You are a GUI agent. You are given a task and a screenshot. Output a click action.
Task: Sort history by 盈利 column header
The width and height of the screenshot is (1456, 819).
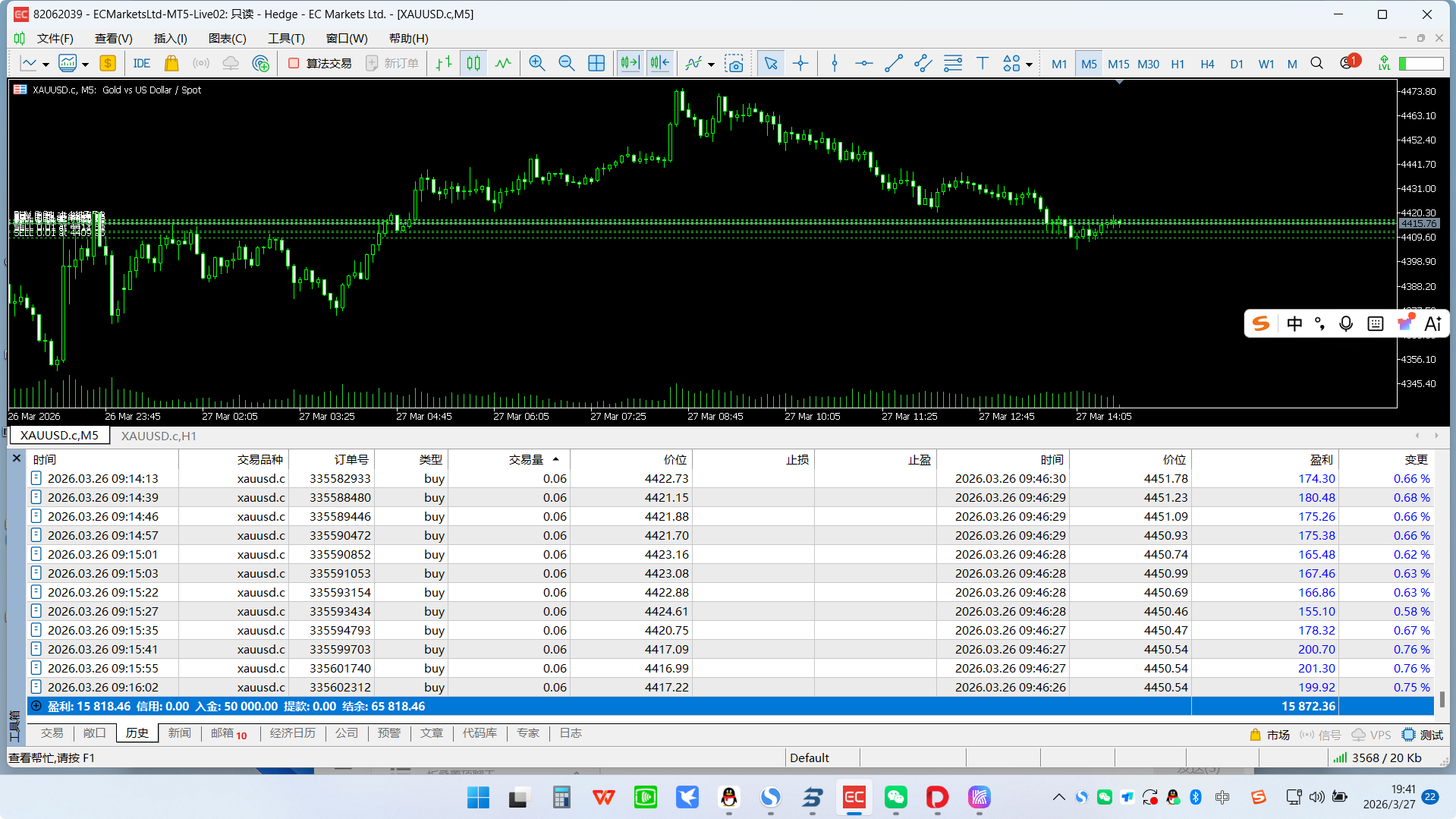(x=1320, y=459)
